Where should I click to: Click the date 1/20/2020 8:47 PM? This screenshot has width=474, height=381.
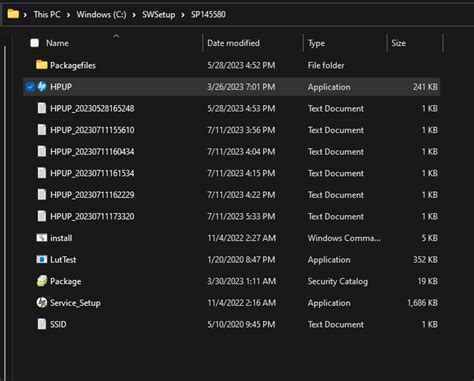[x=241, y=260]
